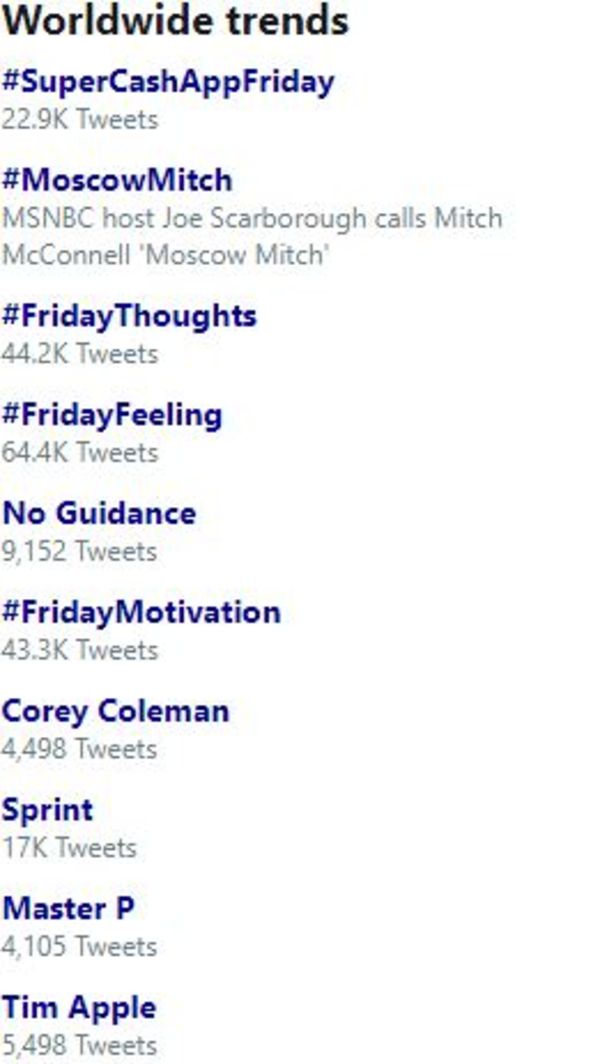Open the #FridayFeeling trend

click(x=112, y=416)
